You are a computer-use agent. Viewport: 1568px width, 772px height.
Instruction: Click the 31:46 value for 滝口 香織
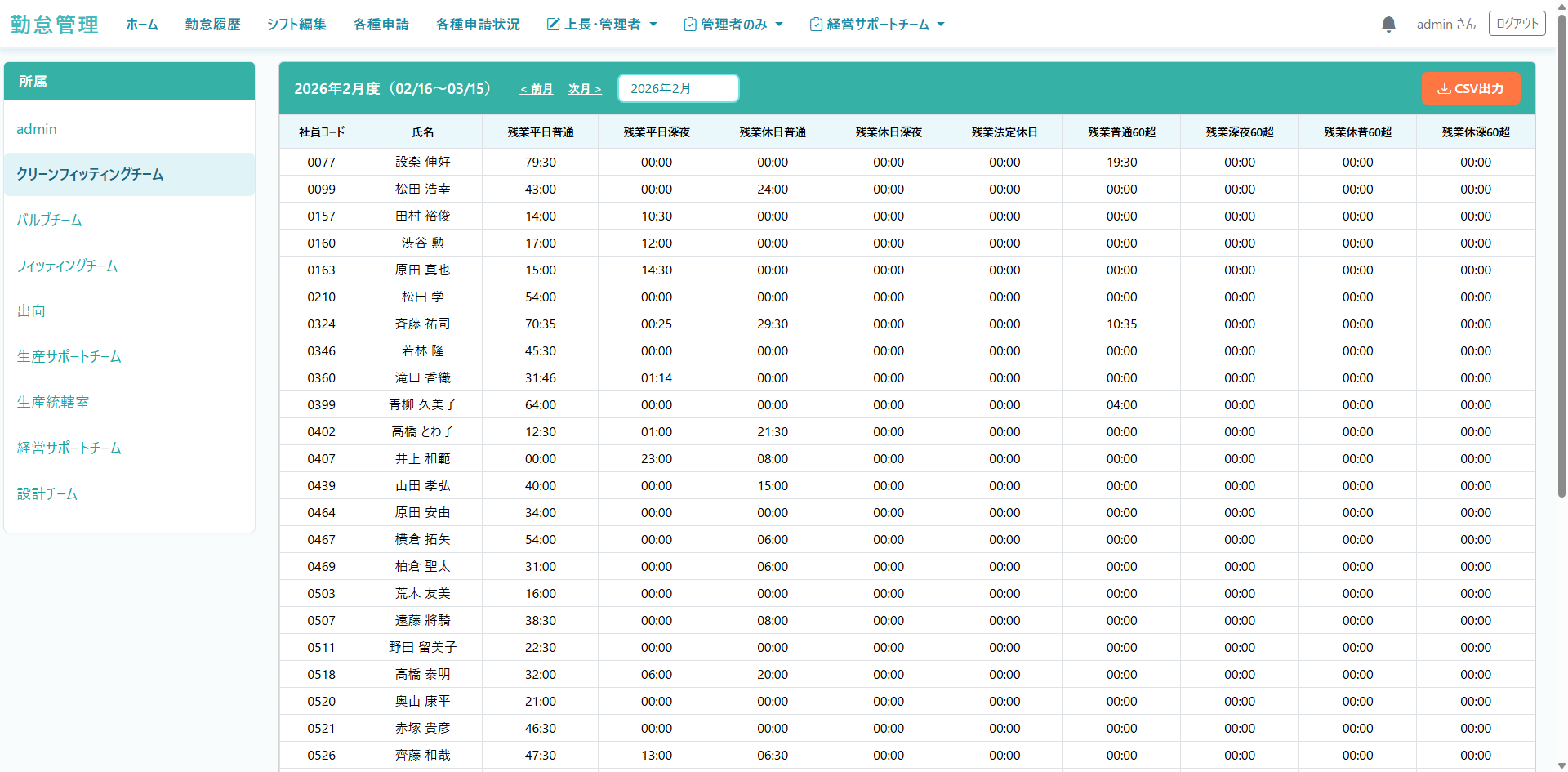[x=541, y=378]
